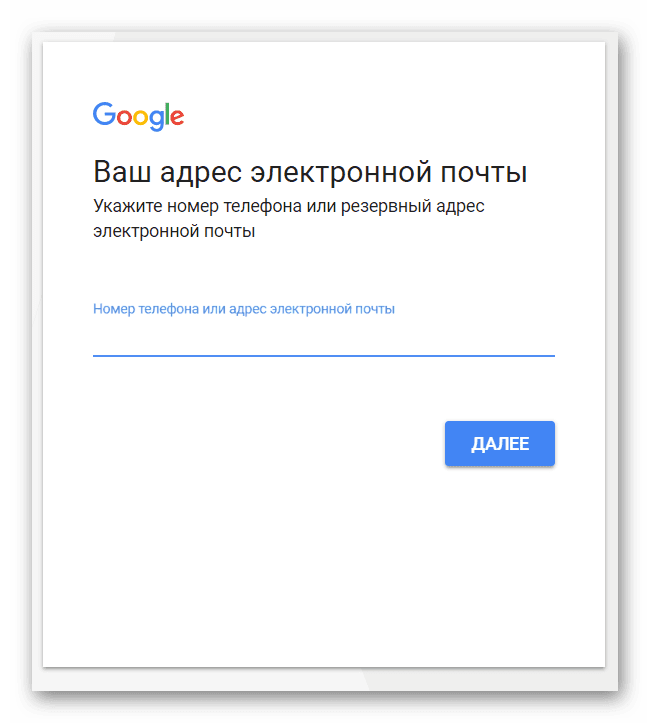This screenshot has height=723, width=650.
Task: Click the subtitle's second line электронной почты
Action: point(174,231)
